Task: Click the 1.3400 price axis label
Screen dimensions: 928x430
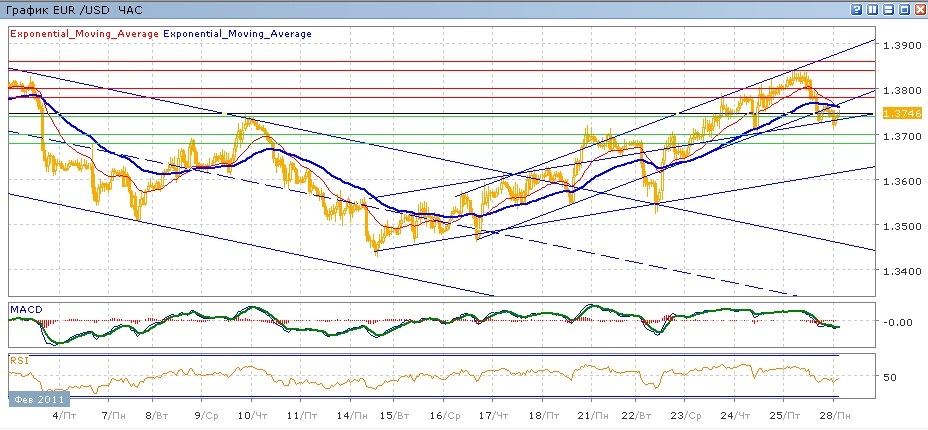Action: tap(902, 271)
